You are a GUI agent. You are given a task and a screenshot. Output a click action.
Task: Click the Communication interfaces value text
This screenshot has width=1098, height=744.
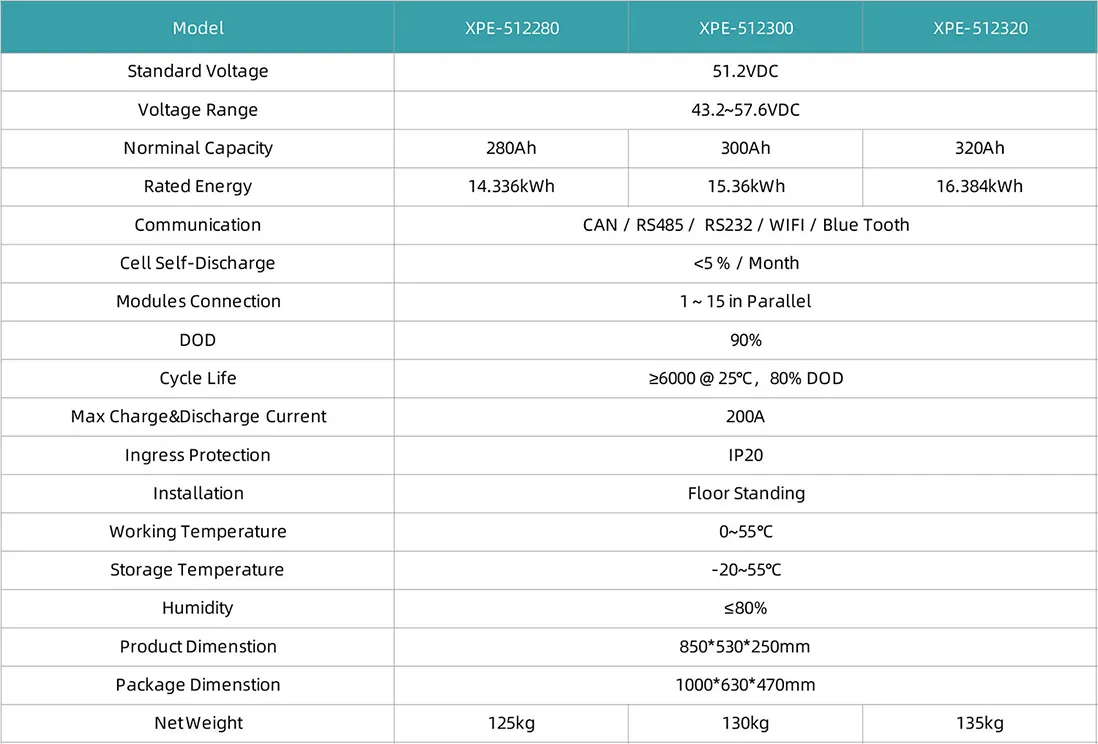(746, 225)
